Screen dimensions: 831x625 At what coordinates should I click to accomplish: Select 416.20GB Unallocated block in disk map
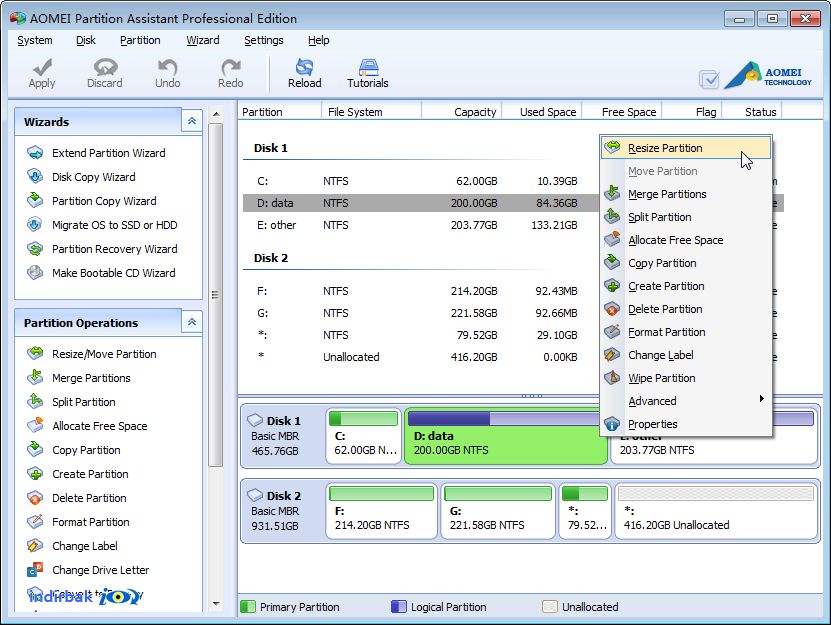tap(716, 512)
